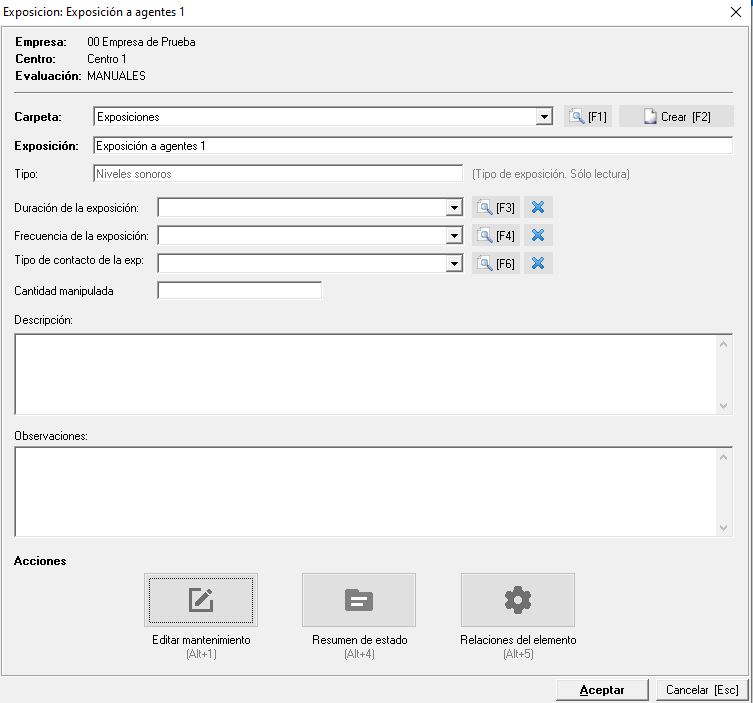The image size is (753, 703).
Task: Expand the Duración de la exposición dropdown
Action: pos(454,208)
